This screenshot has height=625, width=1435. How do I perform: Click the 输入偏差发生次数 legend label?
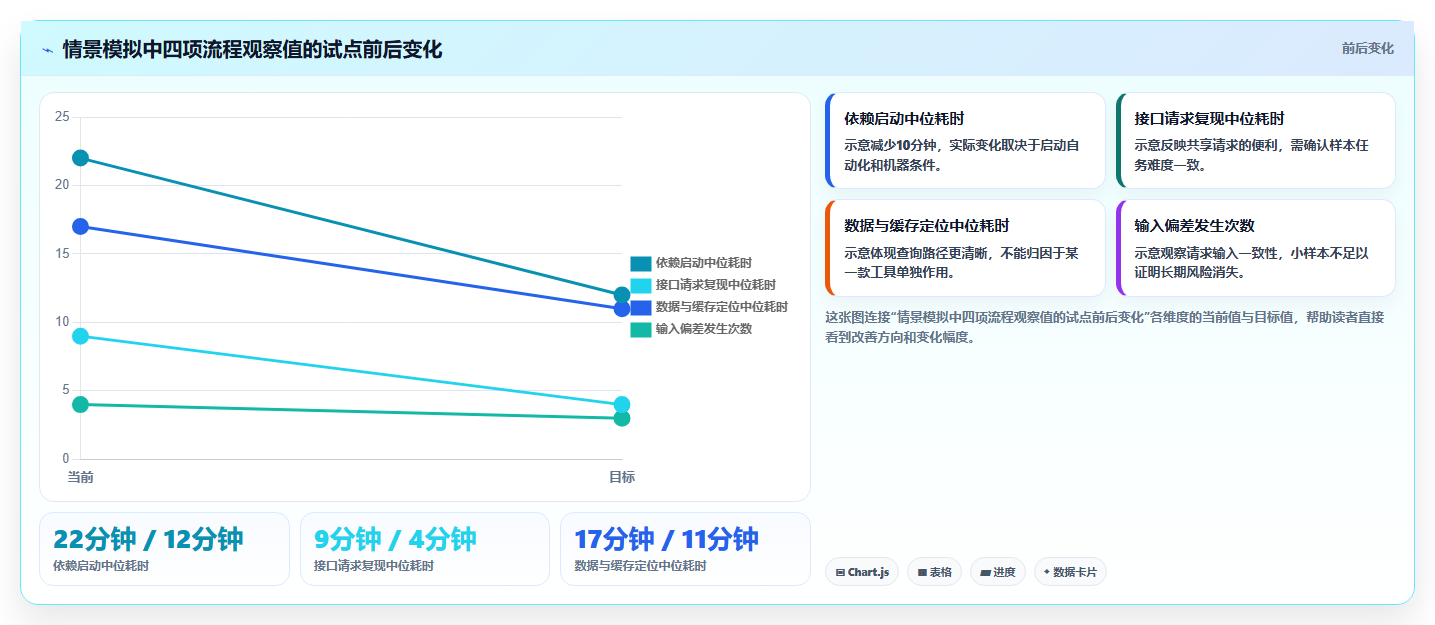coord(704,329)
